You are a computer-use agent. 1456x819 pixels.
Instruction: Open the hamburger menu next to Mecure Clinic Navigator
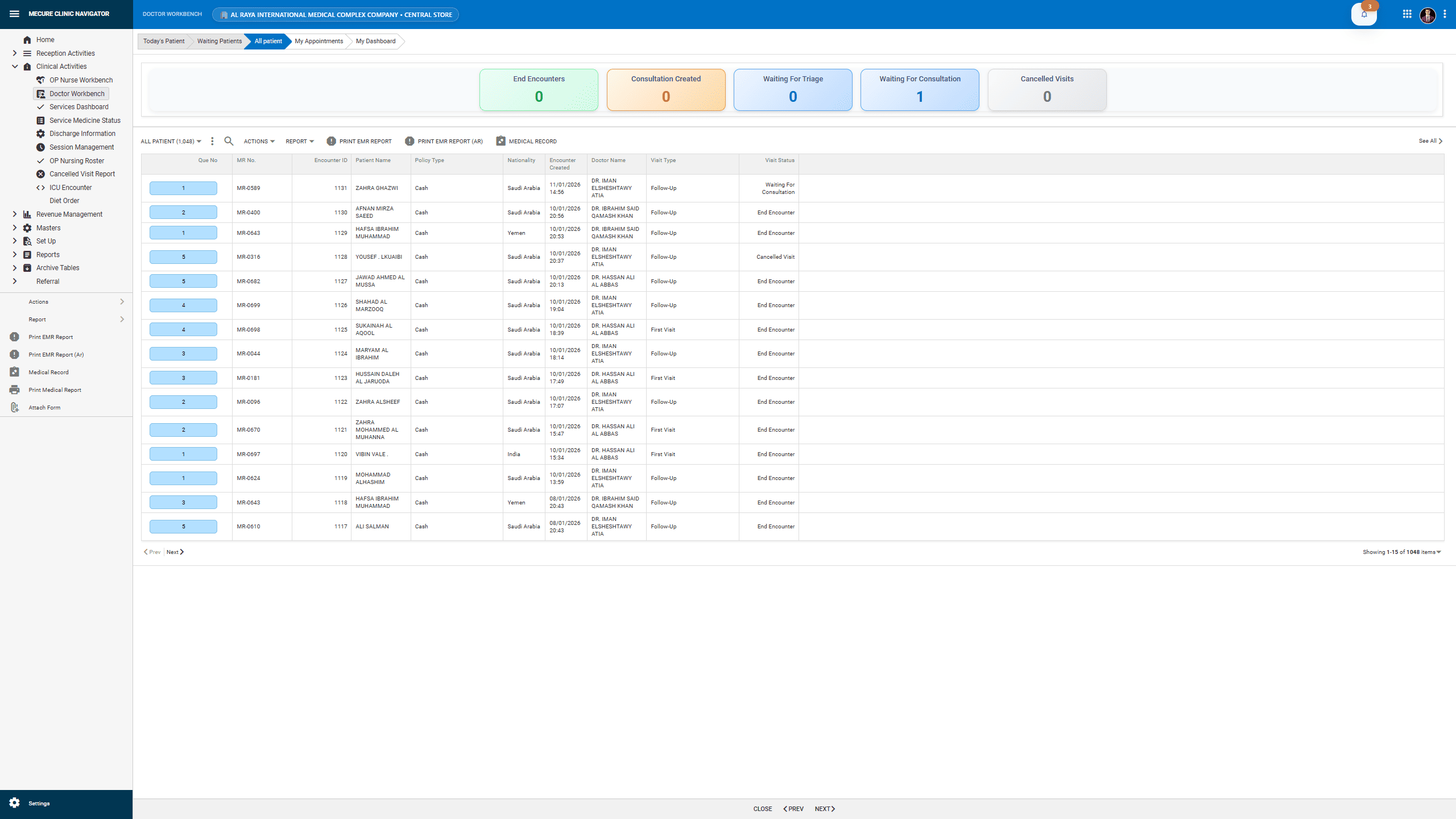pyautogui.click(x=14, y=13)
